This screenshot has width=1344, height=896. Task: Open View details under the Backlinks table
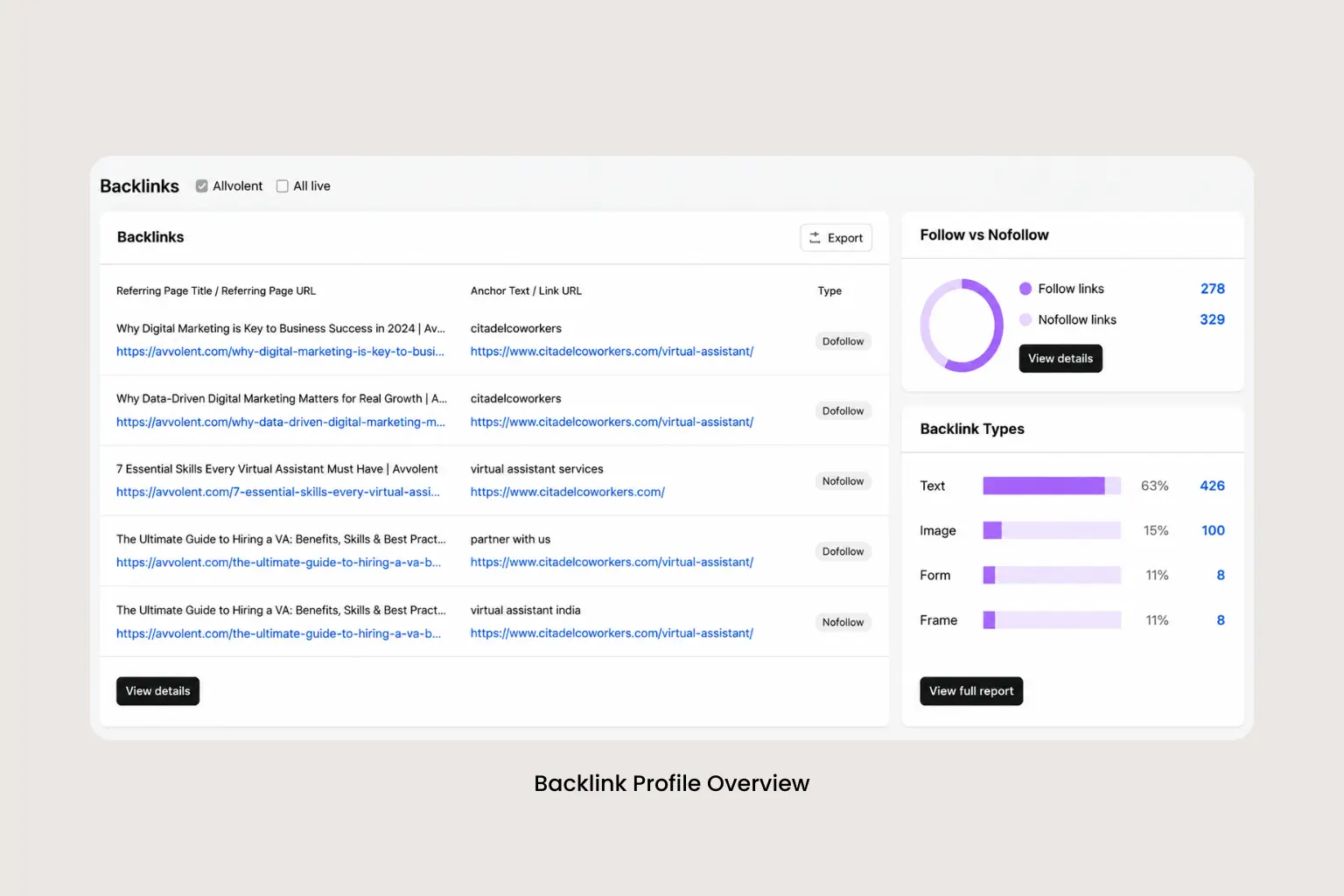tap(157, 691)
